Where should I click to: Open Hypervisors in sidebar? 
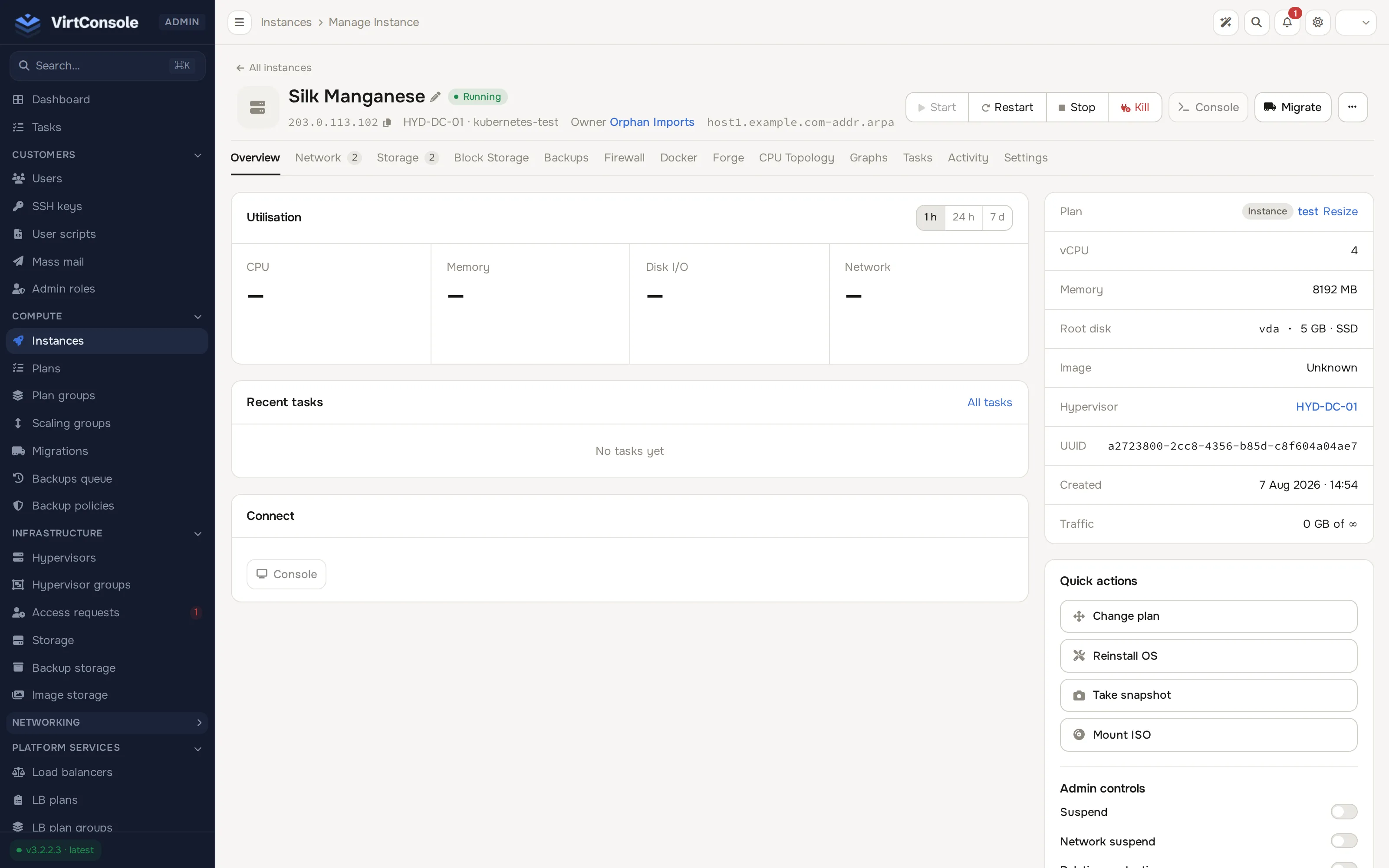tap(107, 557)
